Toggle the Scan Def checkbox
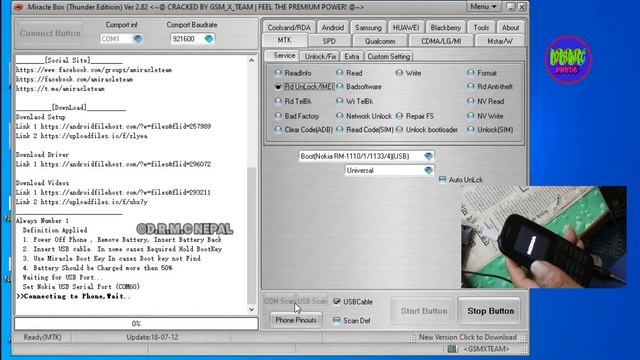 click(337, 320)
